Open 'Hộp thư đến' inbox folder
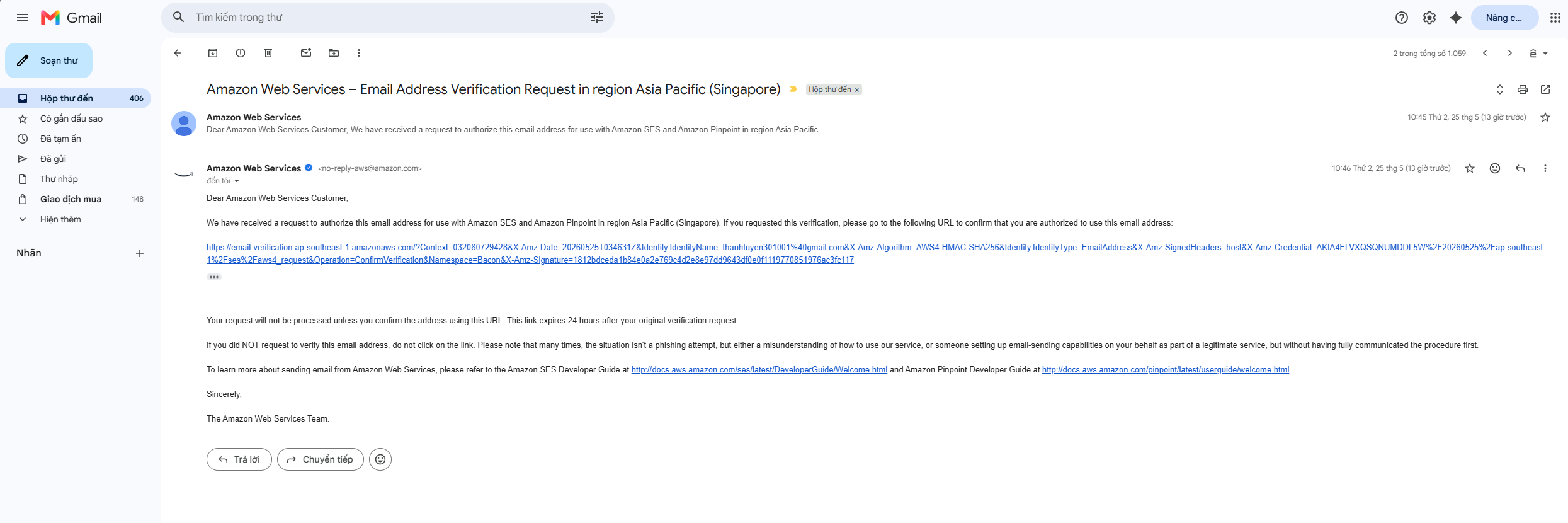 [x=76, y=98]
